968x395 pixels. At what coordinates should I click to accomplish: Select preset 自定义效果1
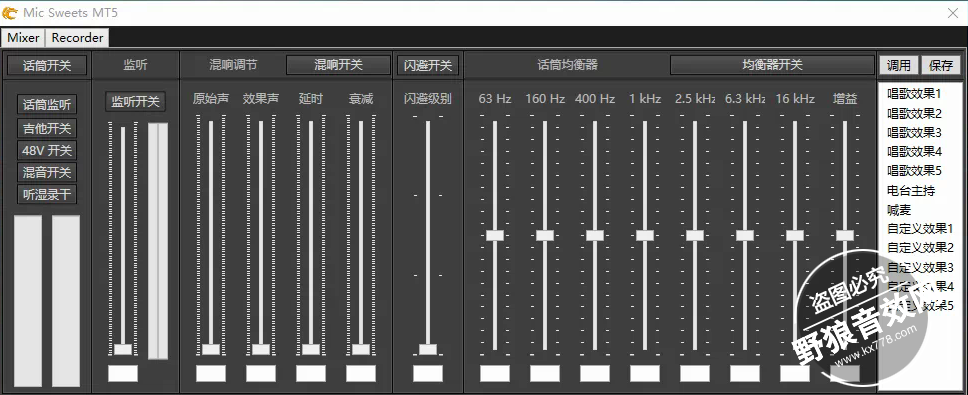click(x=920, y=229)
